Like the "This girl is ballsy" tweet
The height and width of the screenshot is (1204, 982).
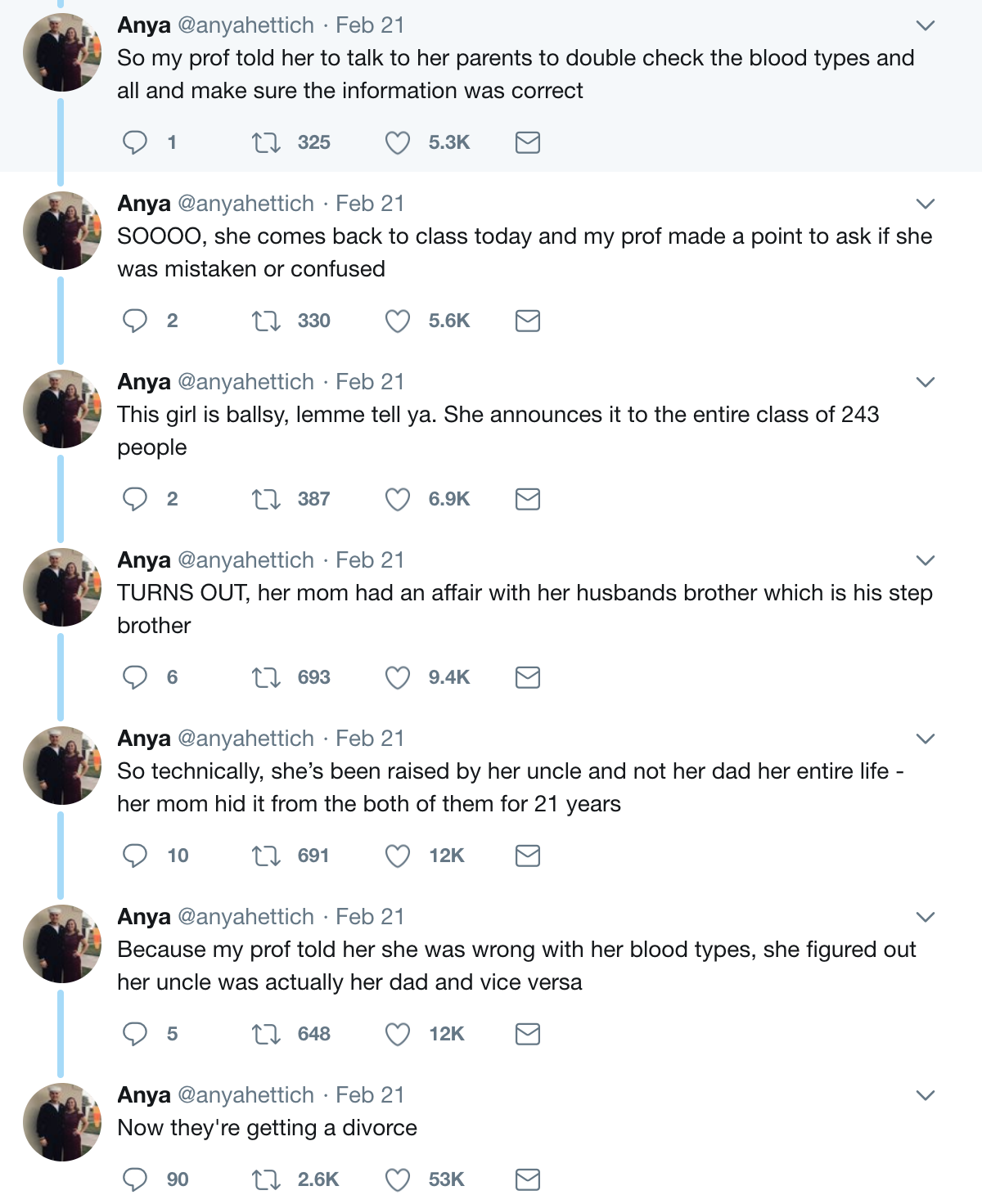tap(398, 499)
